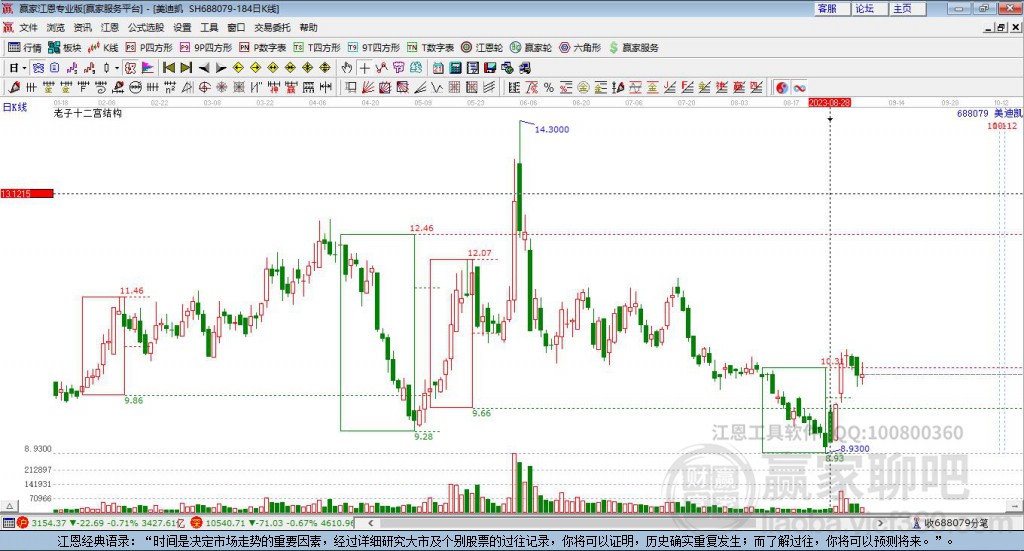Click the percent % retracement tool
1024x551 pixels.
549,87
